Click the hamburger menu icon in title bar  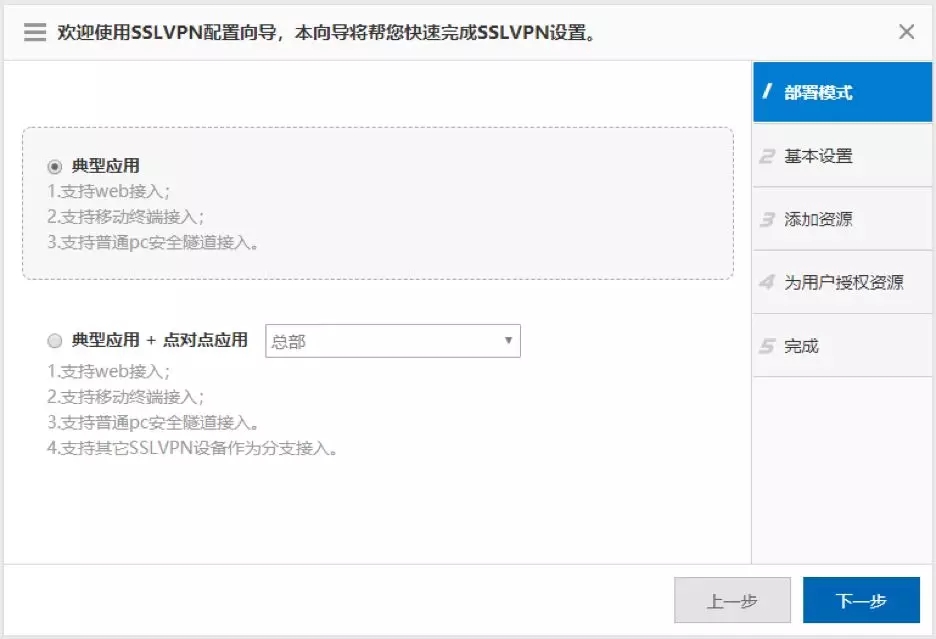pyautogui.click(x=35, y=32)
